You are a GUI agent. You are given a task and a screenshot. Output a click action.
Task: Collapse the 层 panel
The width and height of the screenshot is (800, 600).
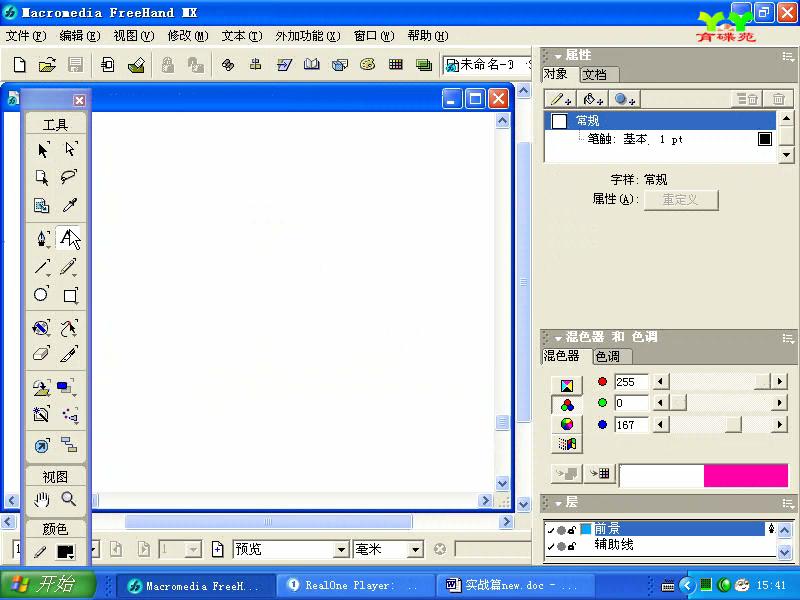point(558,504)
